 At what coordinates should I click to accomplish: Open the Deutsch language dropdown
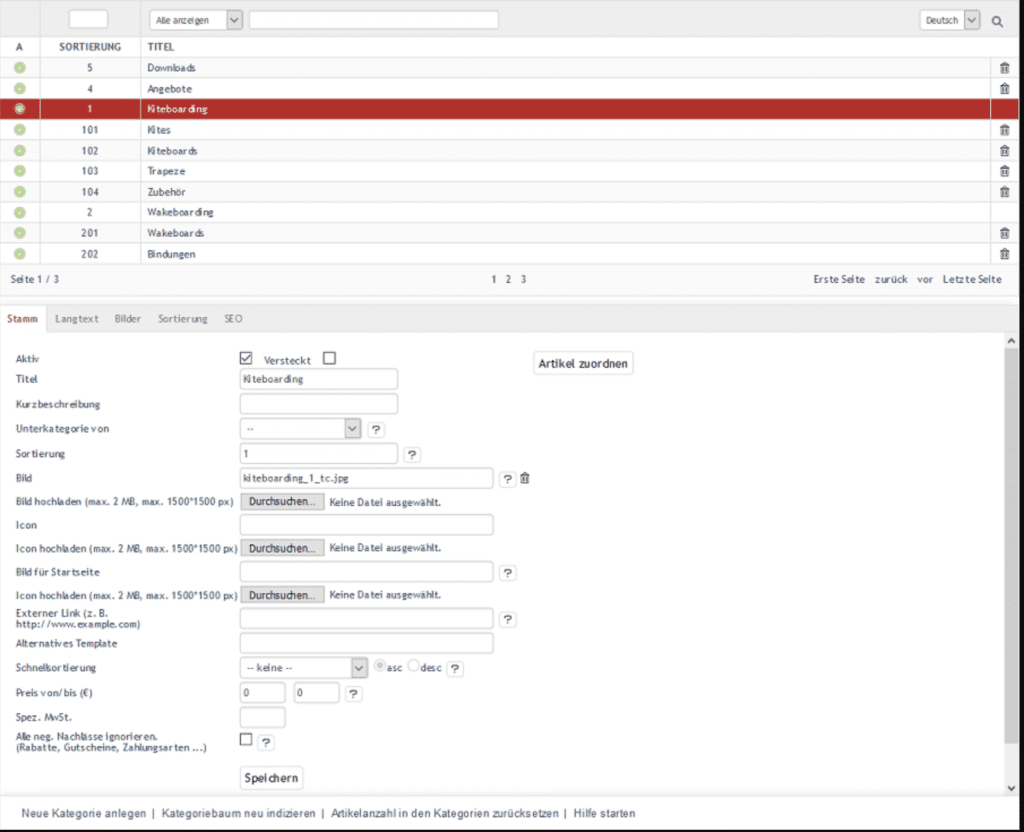948,19
